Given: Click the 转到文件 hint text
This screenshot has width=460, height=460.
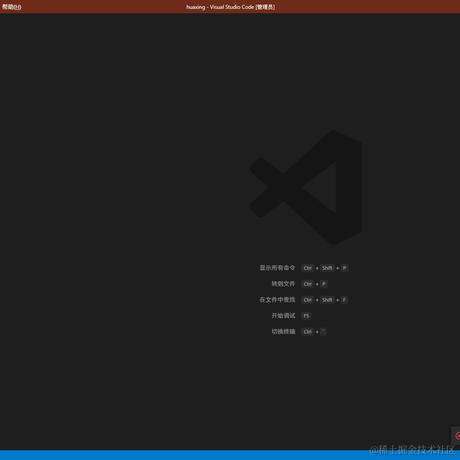Looking at the screenshot, I should click(x=283, y=284).
